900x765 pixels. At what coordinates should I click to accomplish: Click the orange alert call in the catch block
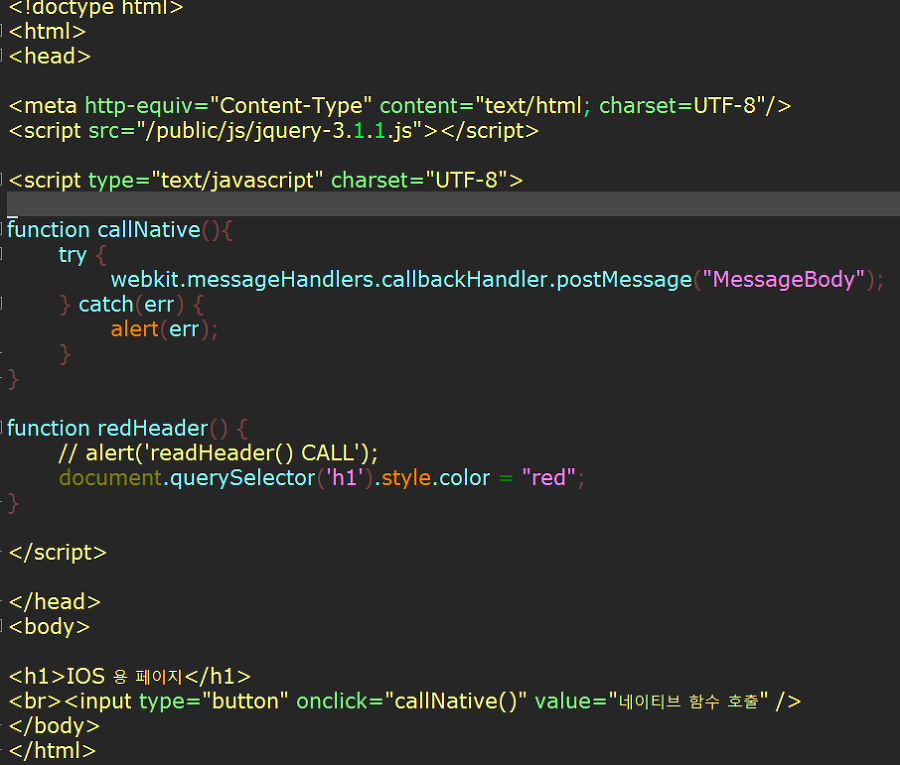134,329
